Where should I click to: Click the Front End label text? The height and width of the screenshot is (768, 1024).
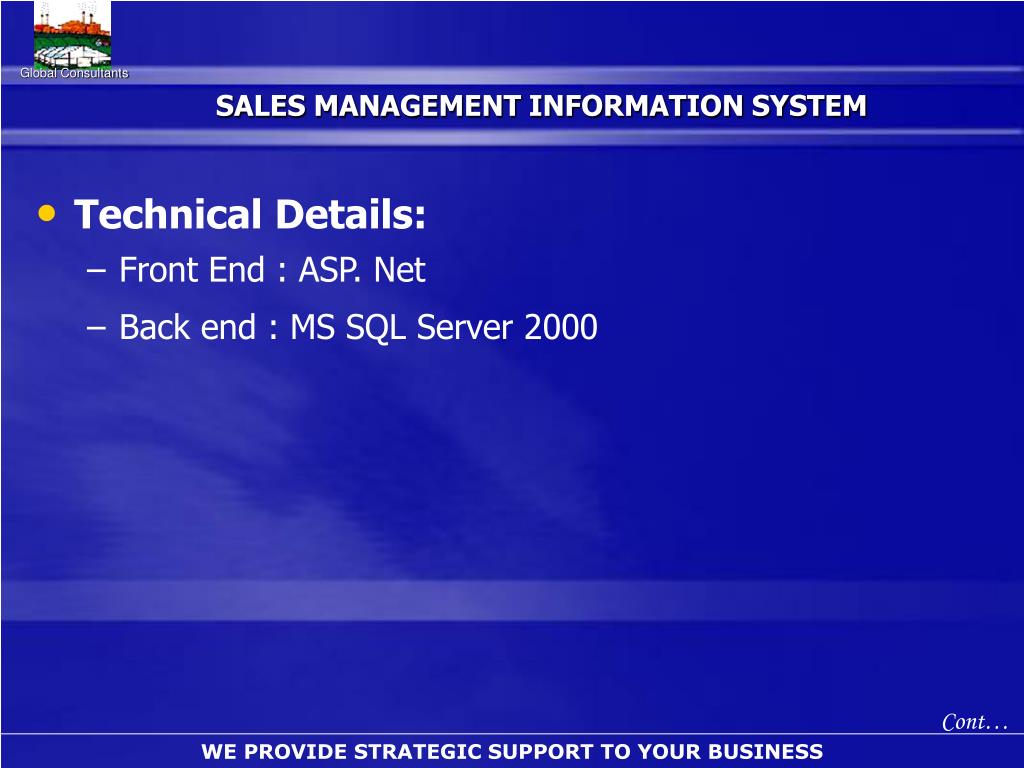pos(192,270)
